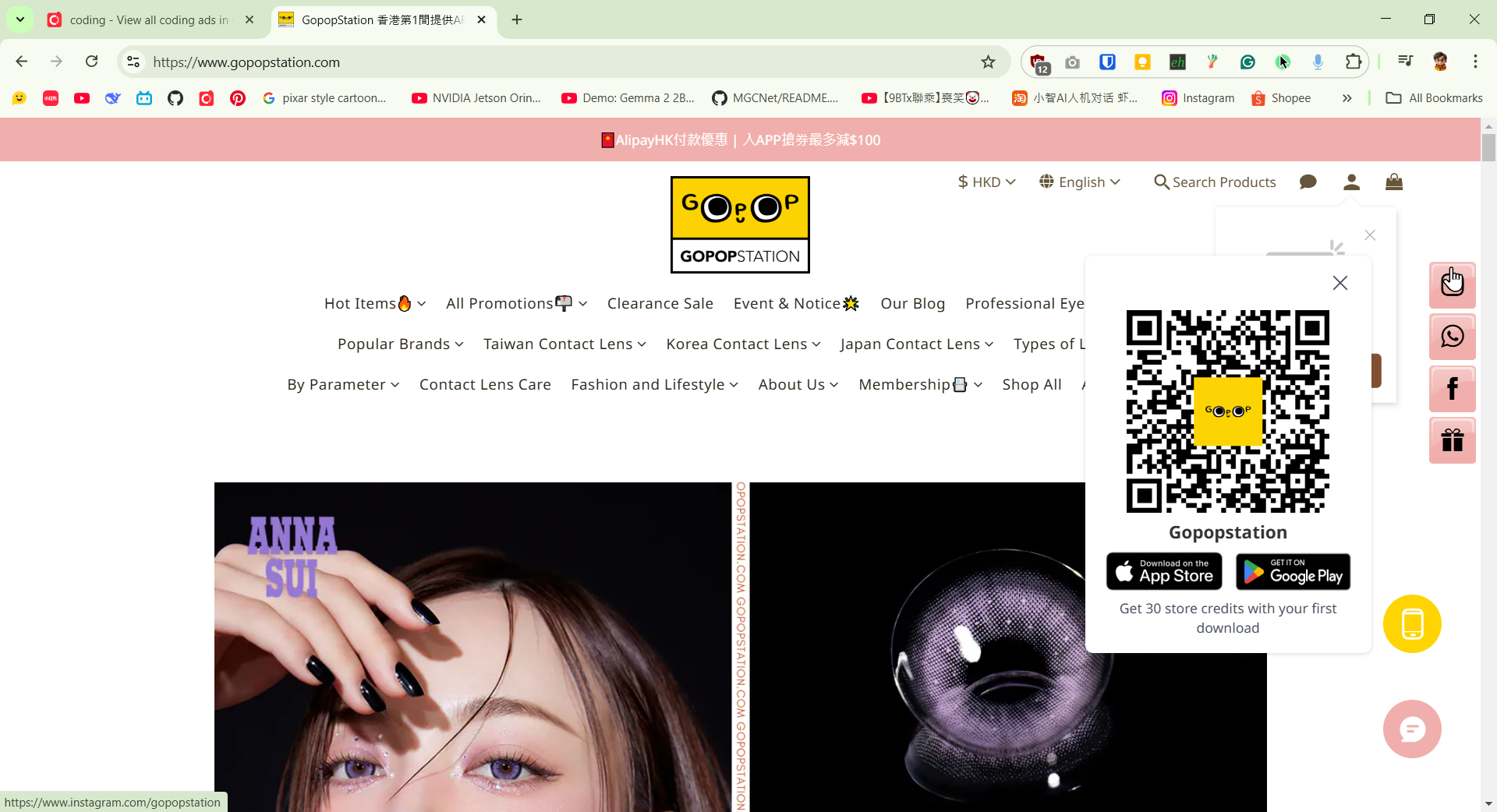Open Event & Notice menu item
The image size is (1497, 812).
[796, 303]
